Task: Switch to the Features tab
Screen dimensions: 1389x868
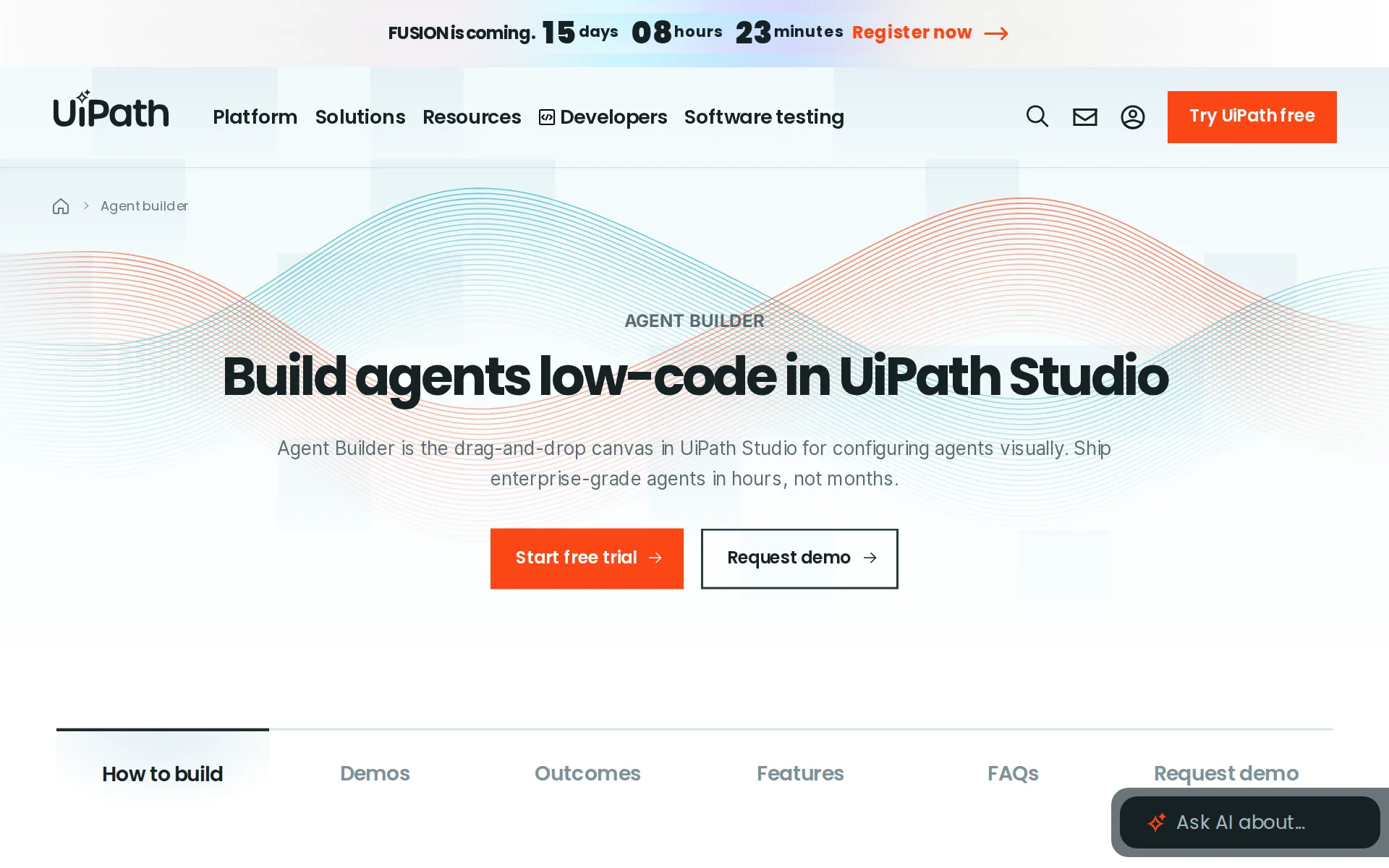Action: [x=800, y=773]
